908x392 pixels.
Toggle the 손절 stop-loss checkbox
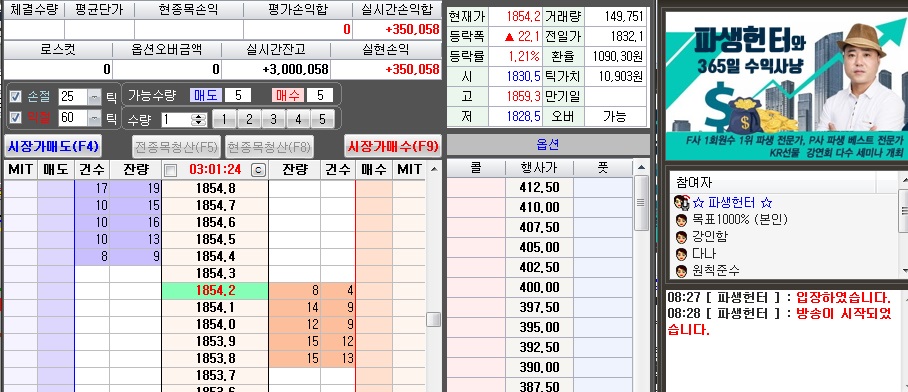click(16, 96)
